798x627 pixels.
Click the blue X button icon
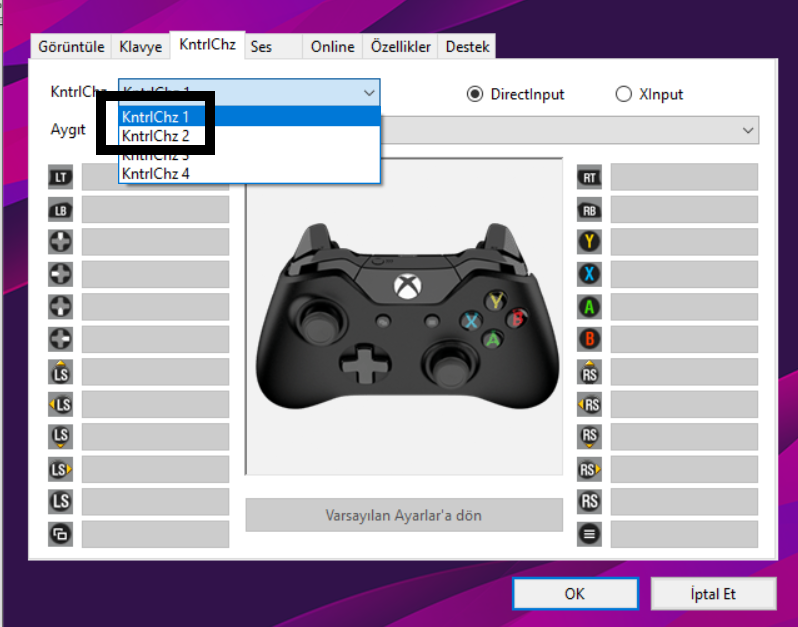point(589,274)
